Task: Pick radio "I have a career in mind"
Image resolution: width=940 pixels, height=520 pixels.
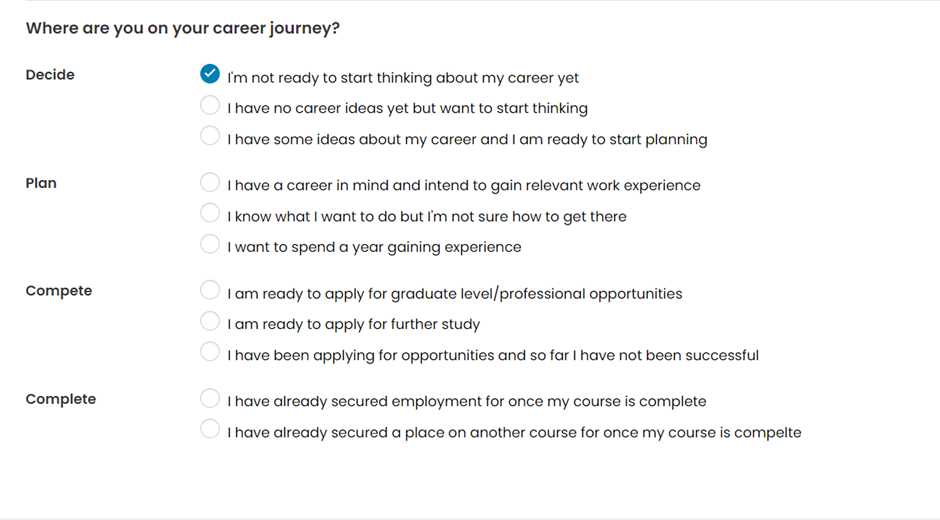Action: click(210, 183)
